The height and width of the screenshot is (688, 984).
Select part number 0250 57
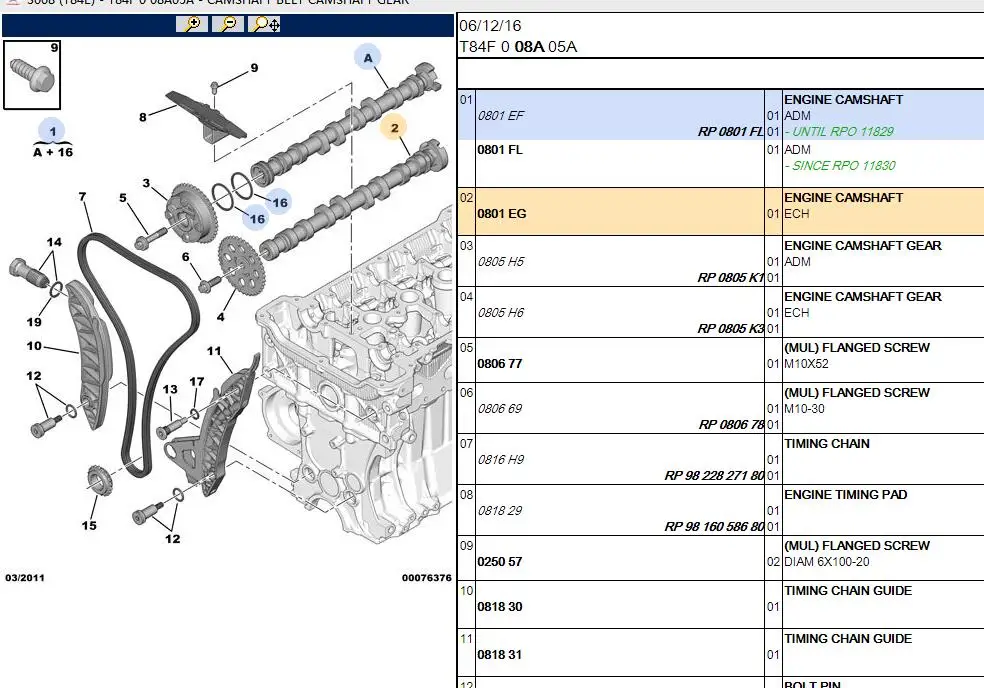[x=500, y=562]
